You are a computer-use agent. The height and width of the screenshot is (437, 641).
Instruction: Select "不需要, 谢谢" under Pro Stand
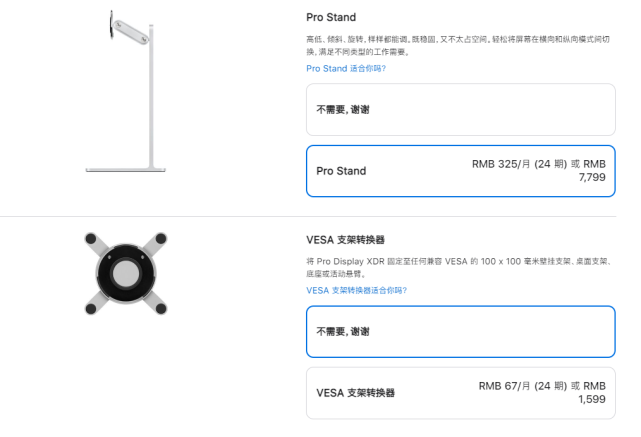point(461,110)
